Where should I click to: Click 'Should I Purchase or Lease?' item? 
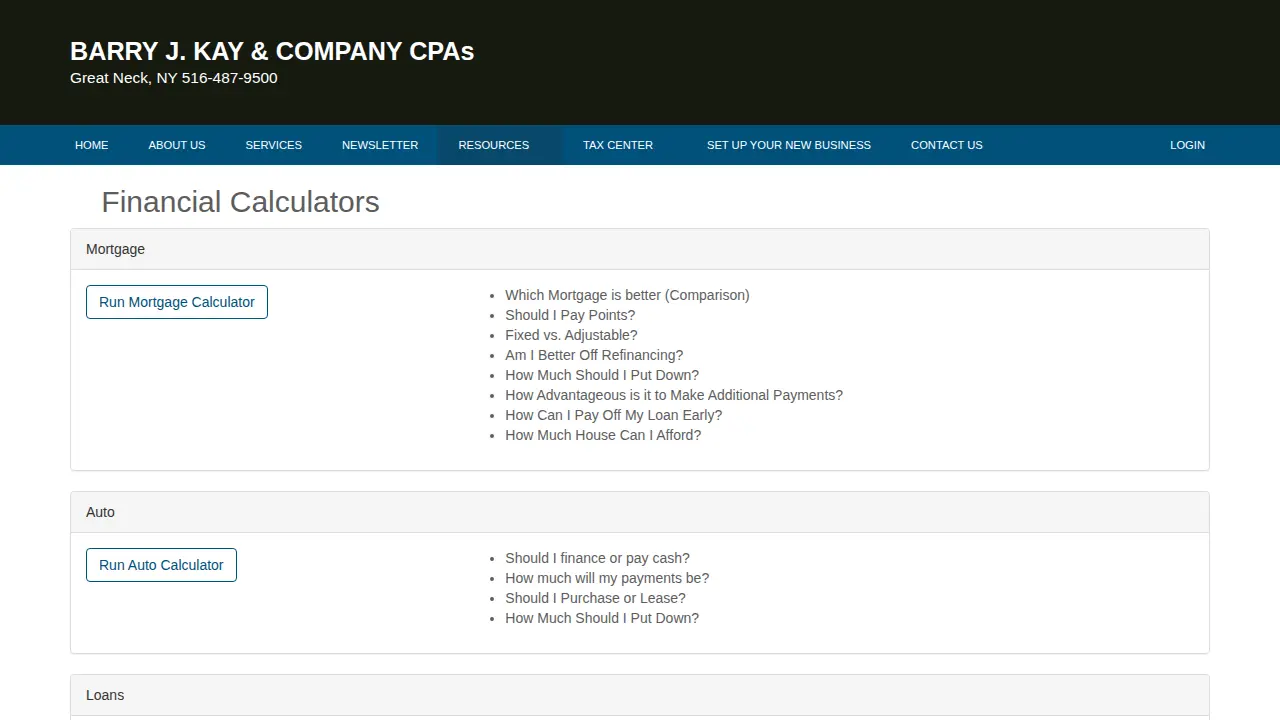coord(595,598)
